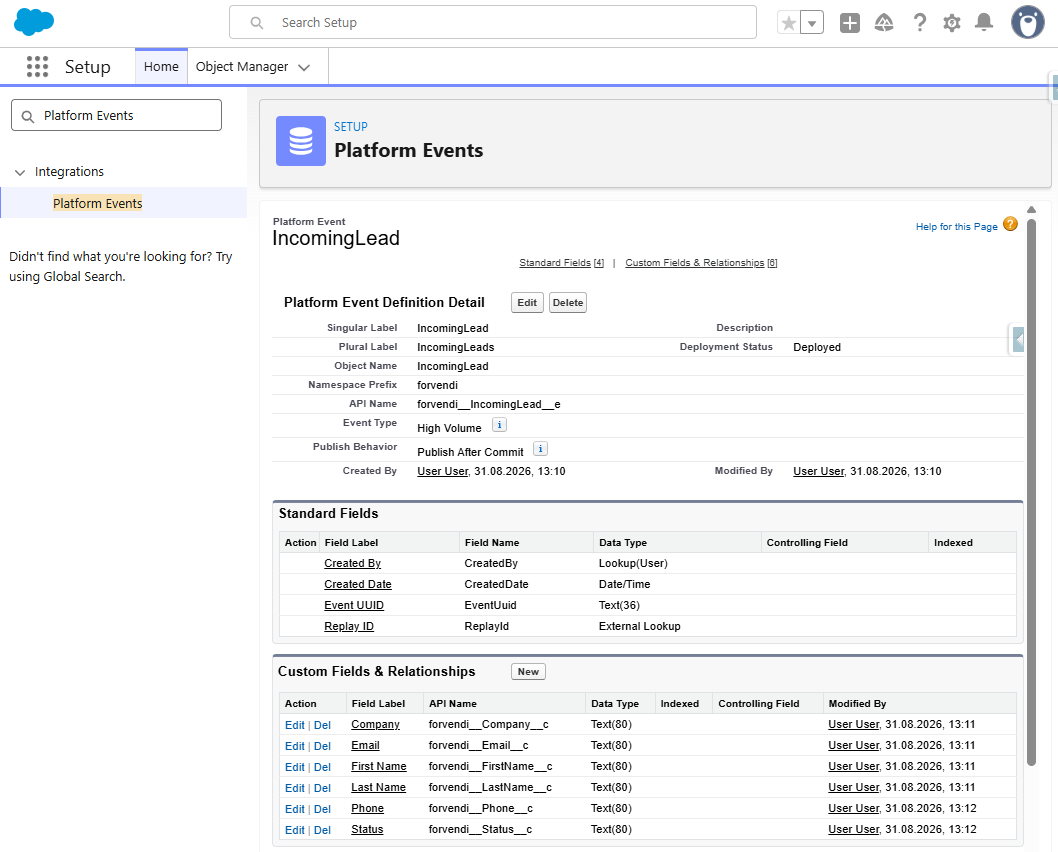Image resolution: width=1058 pixels, height=852 pixels.
Task: Click the Favorites star icon
Action: pos(788,23)
